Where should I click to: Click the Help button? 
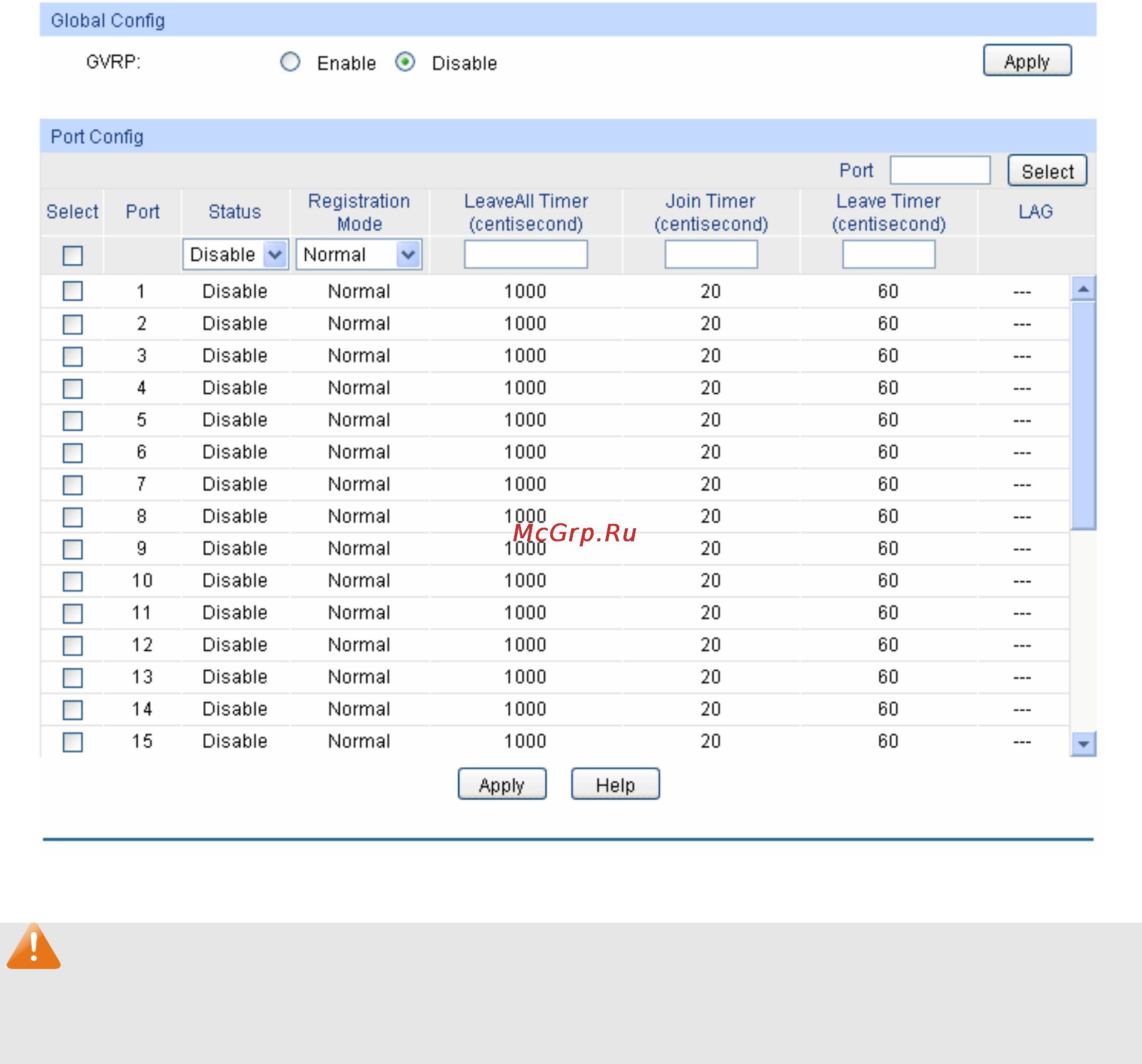click(x=615, y=784)
